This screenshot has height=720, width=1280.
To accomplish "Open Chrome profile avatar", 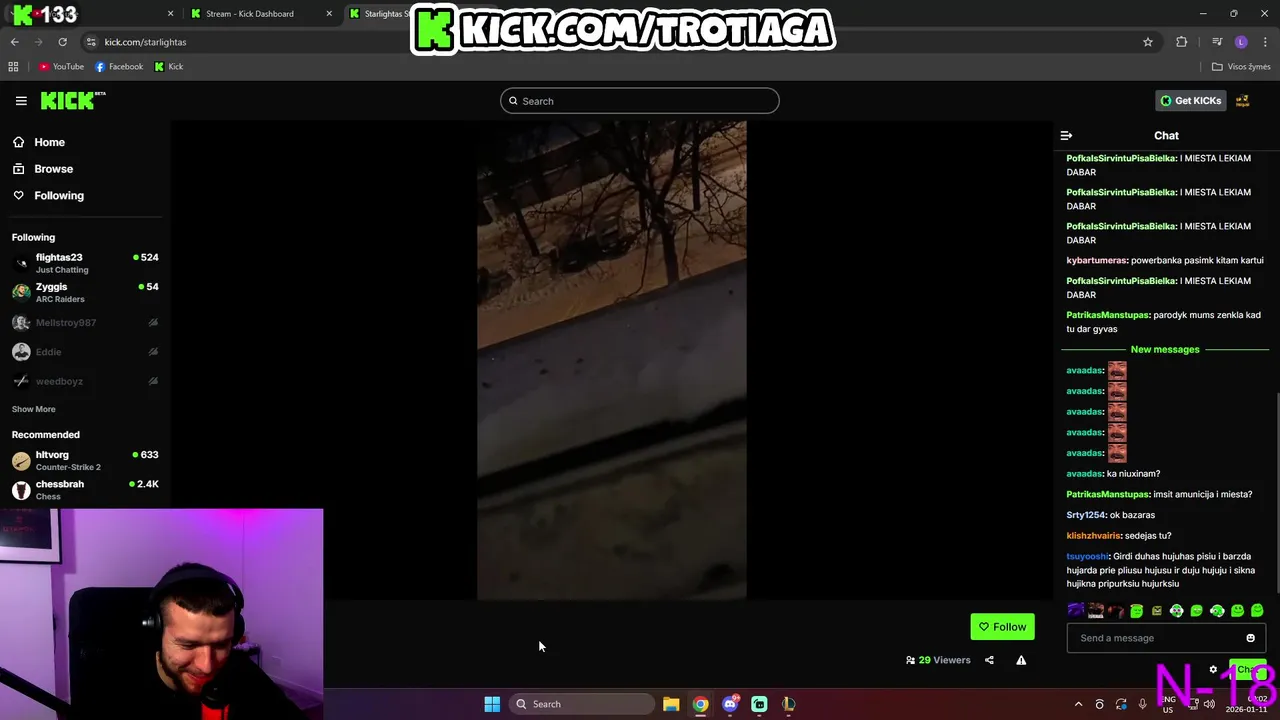I will coord(1241,42).
